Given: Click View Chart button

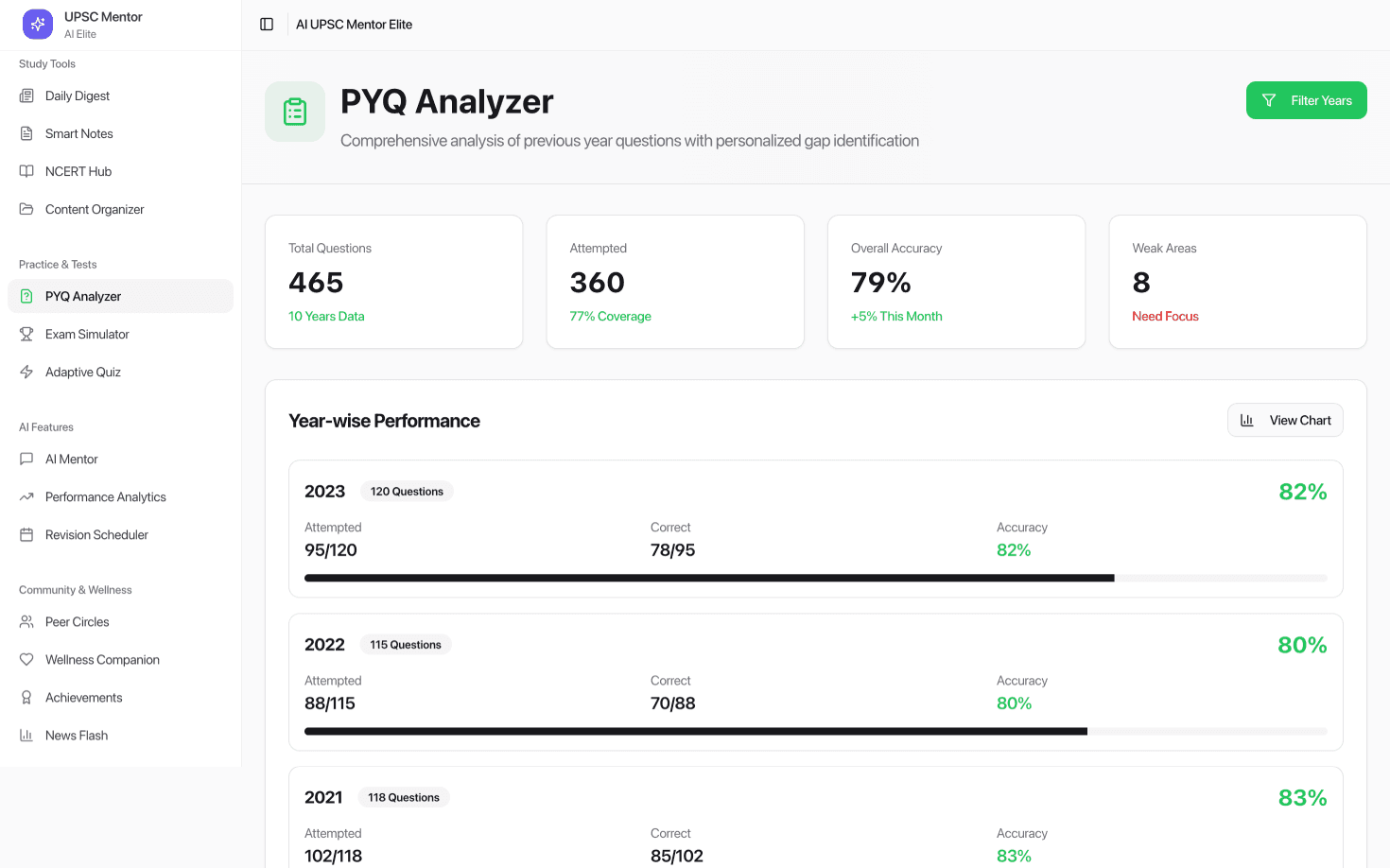Looking at the screenshot, I should coord(1285,420).
